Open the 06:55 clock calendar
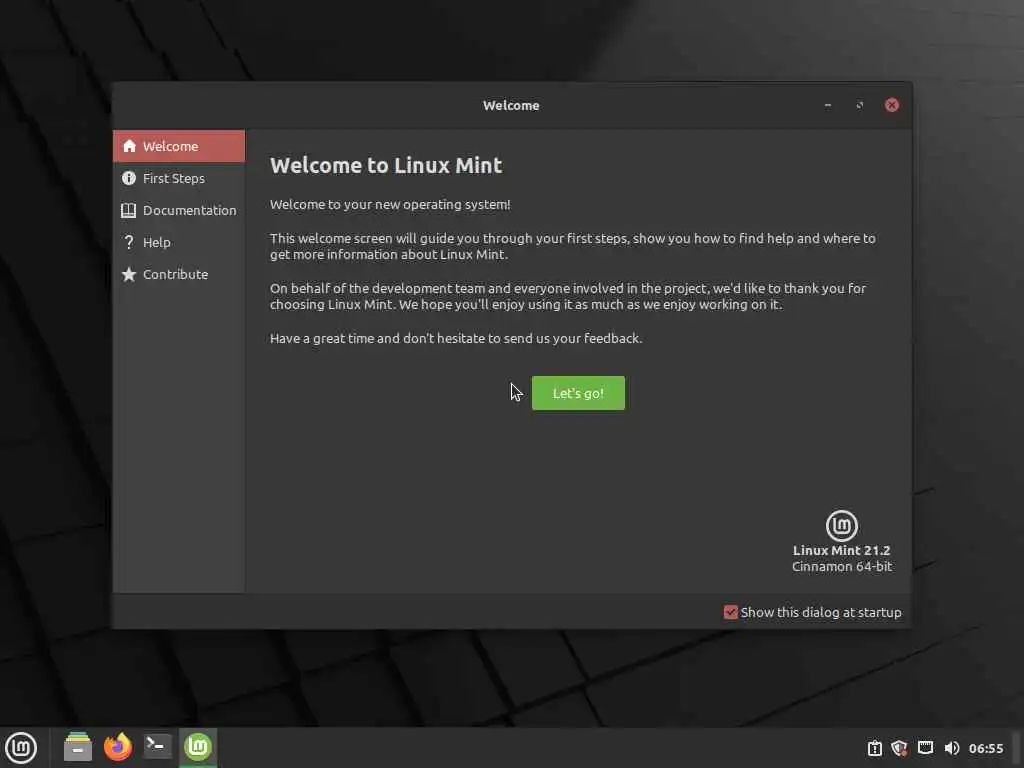 pyautogui.click(x=985, y=748)
